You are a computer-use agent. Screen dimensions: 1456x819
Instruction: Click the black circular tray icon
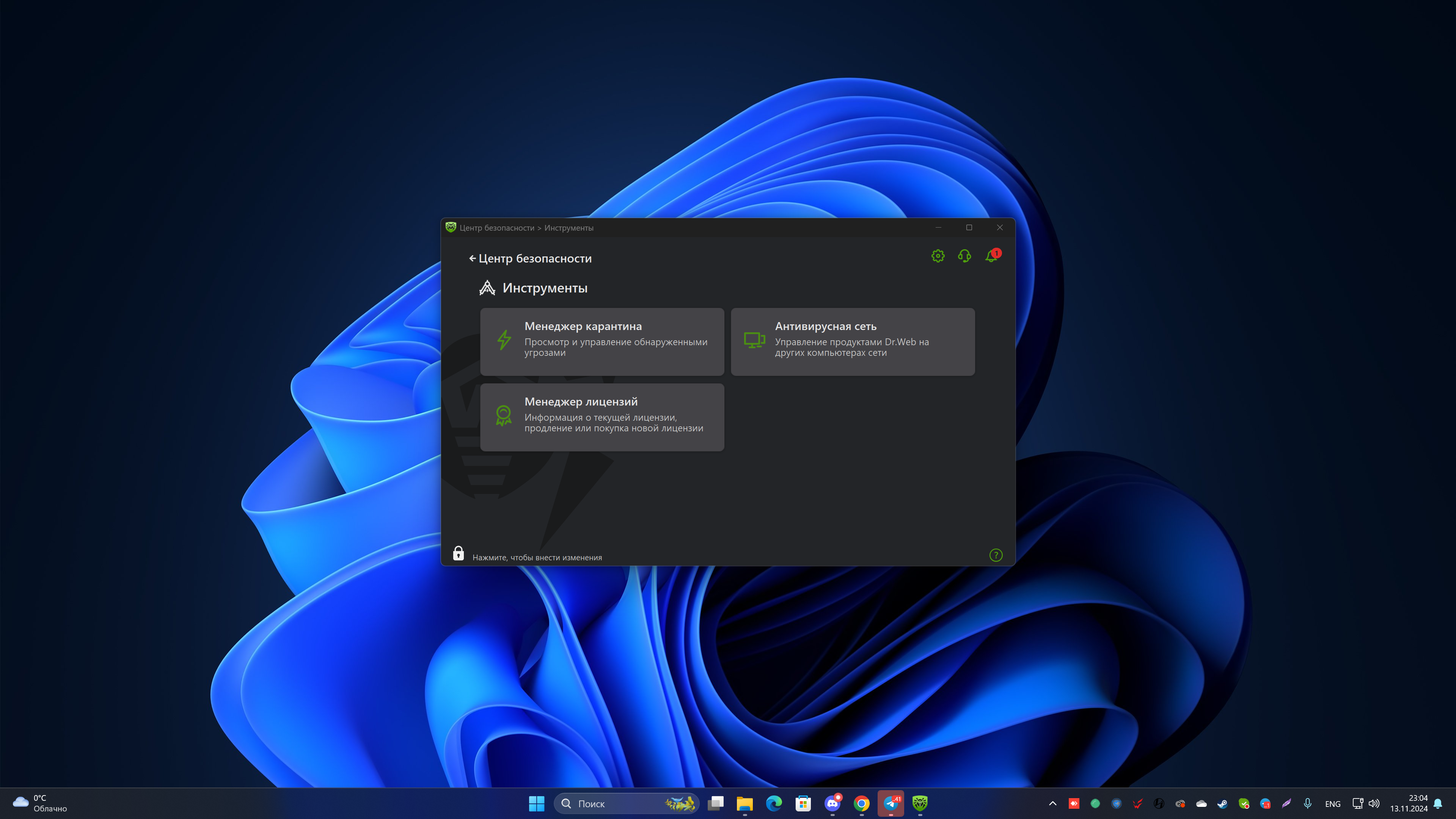tap(1159, 803)
